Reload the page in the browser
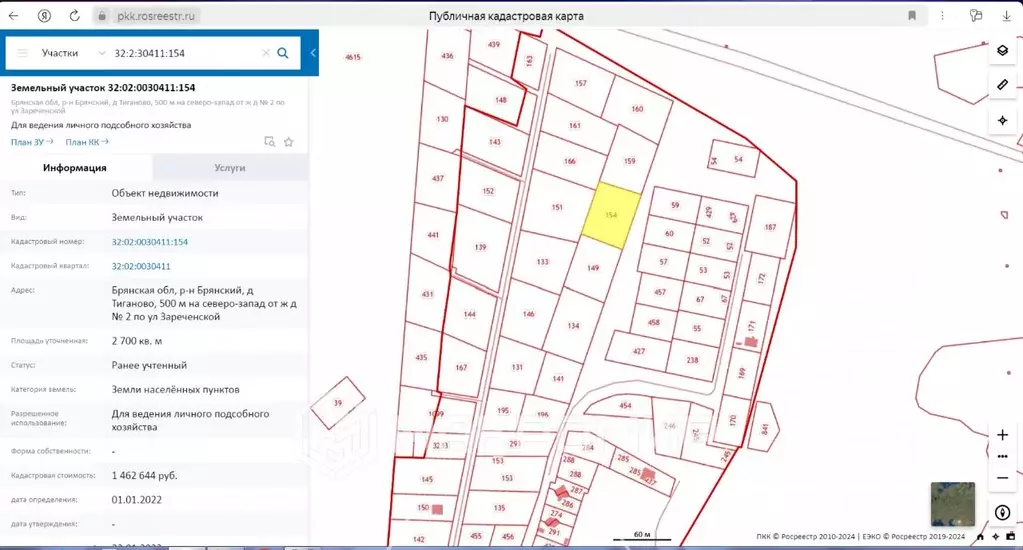Viewport: 1023px width, 550px height. coord(75,16)
